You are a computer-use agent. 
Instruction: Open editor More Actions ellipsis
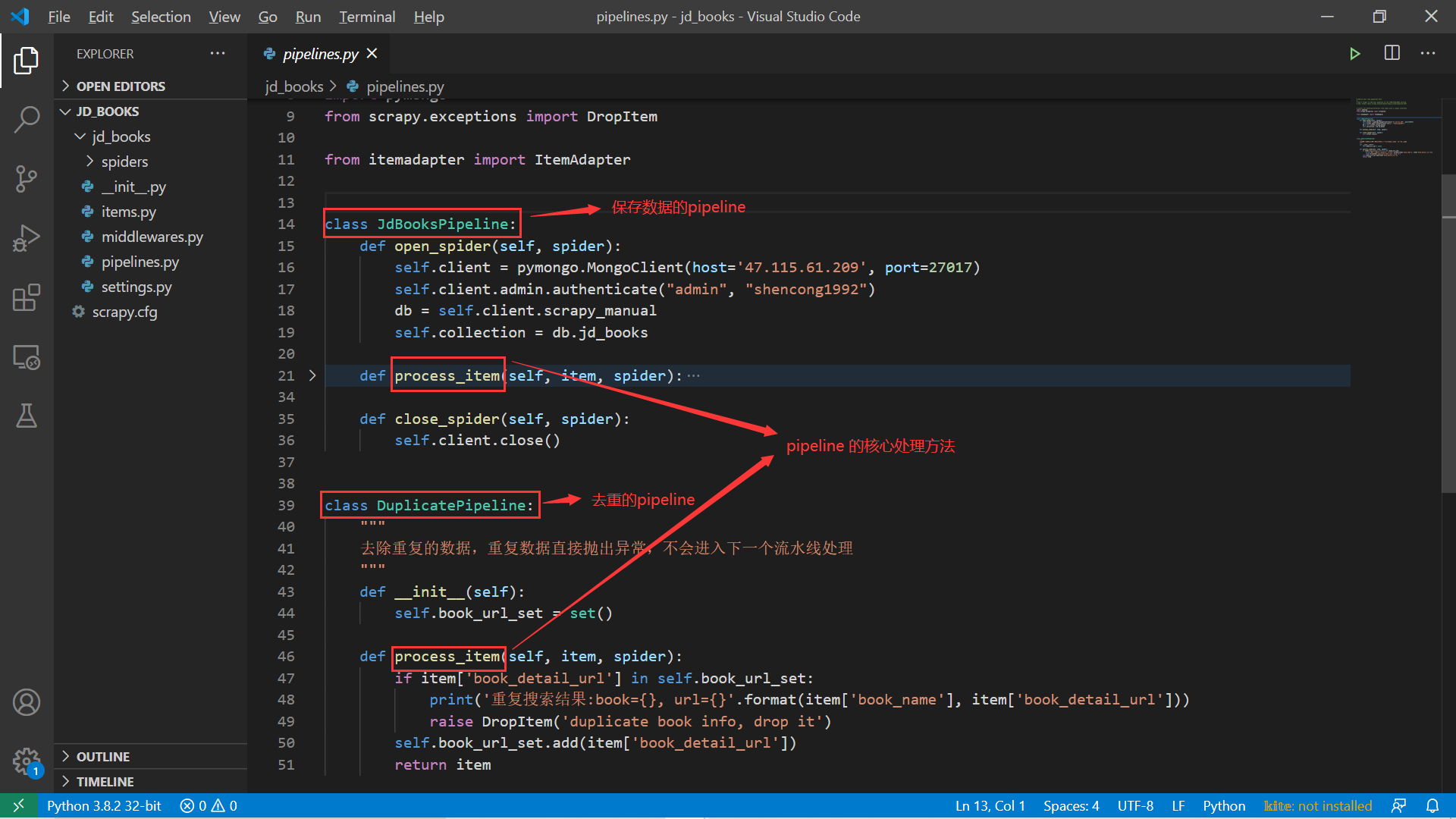(x=1428, y=53)
